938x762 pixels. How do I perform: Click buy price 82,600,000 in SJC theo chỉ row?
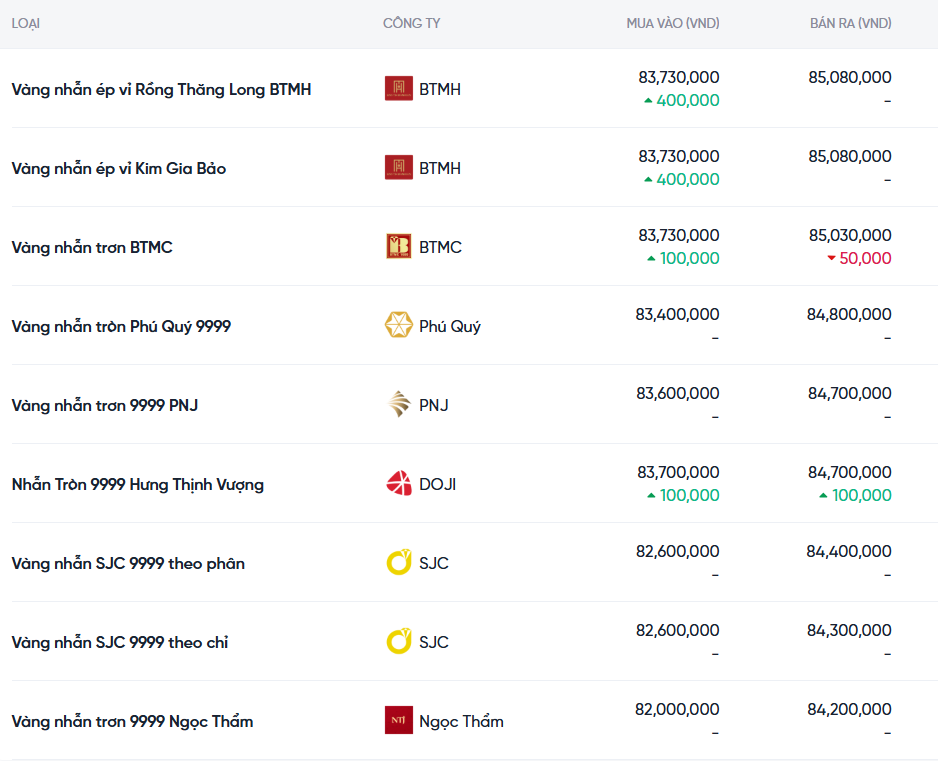[x=678, y=630]
